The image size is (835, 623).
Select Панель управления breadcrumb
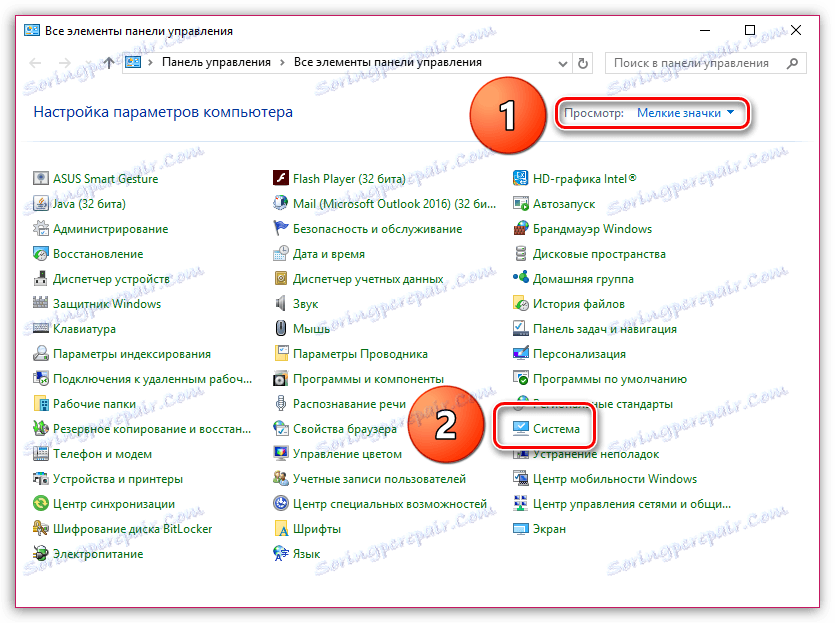216,62
